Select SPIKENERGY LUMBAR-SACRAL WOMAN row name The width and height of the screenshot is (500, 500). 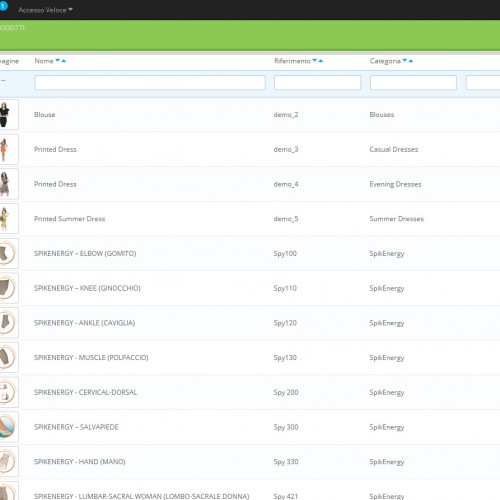point(142,496)
